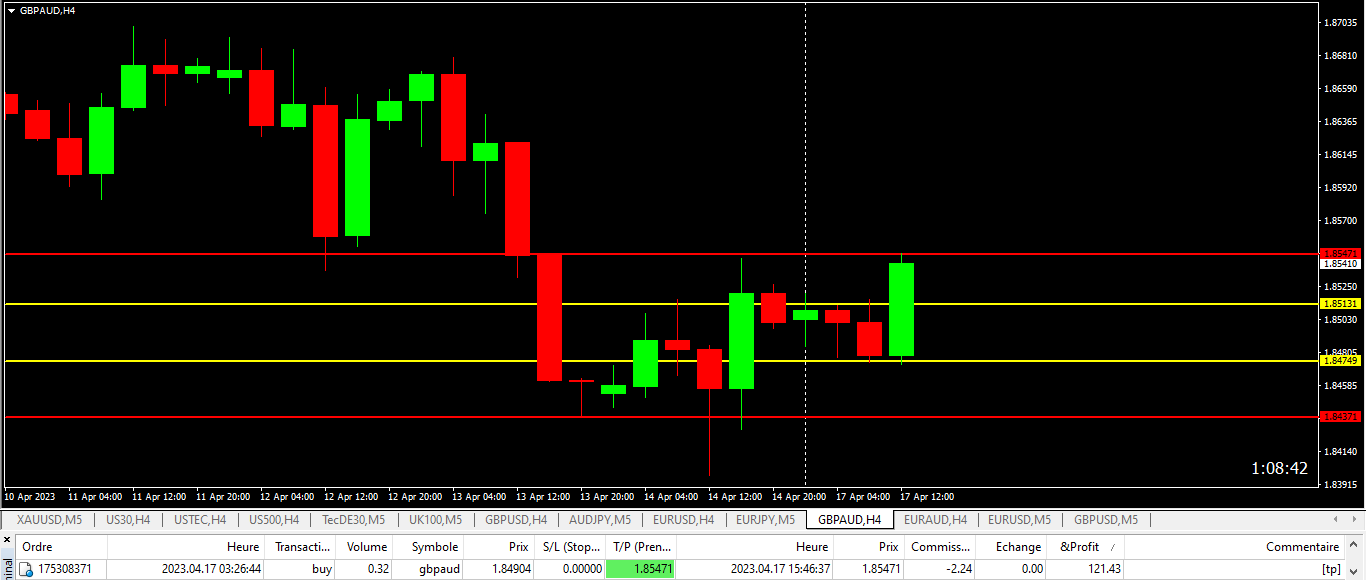Image resolution: width=1366 pixels, height=580 pixels.
Task: Click the 1:08:42 candle countdown timer
Action: (1279, 468)
